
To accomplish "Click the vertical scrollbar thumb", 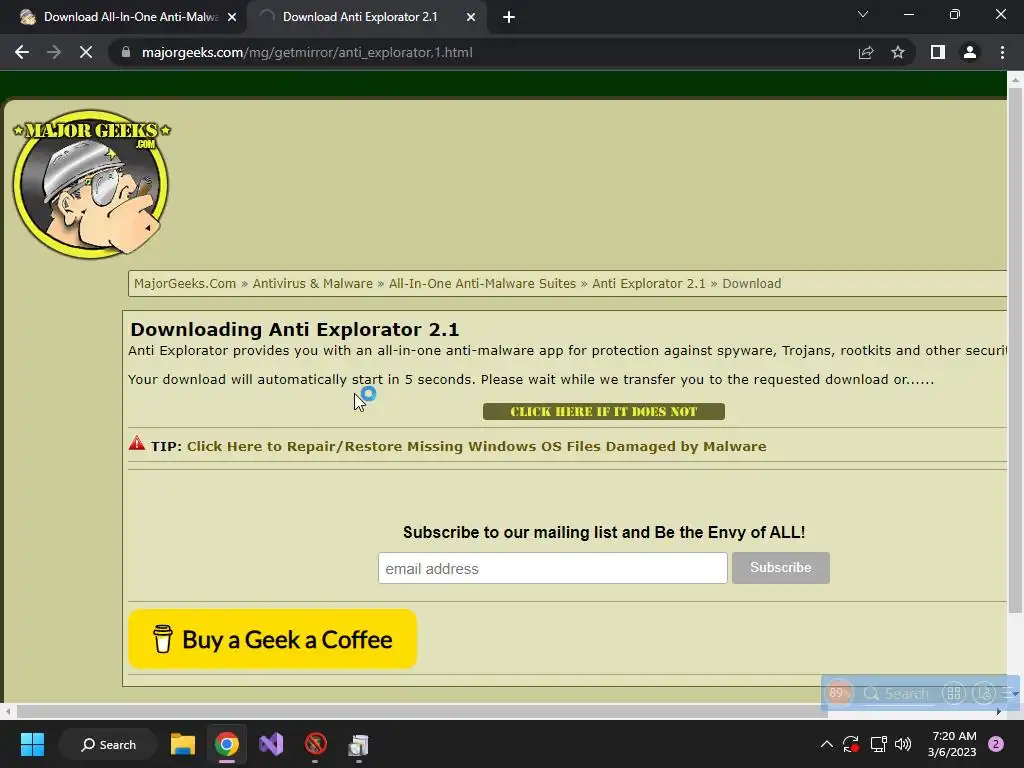I will pos(1015,350).
